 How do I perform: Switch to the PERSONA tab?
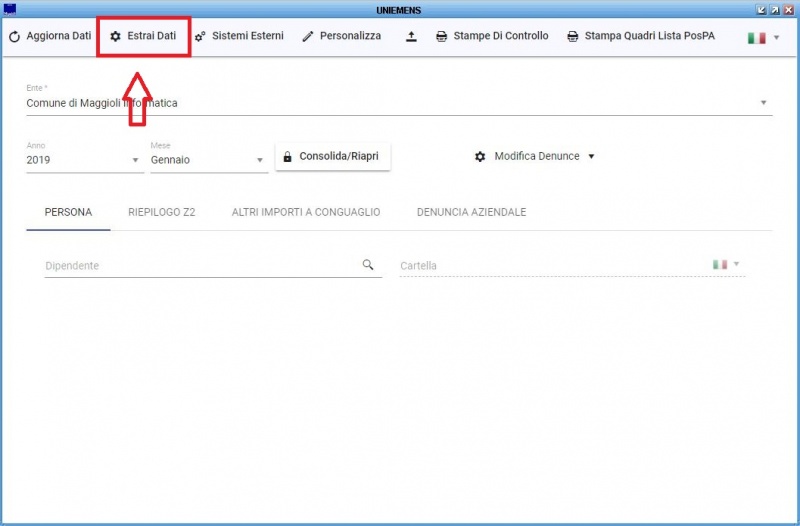(68, 213)
